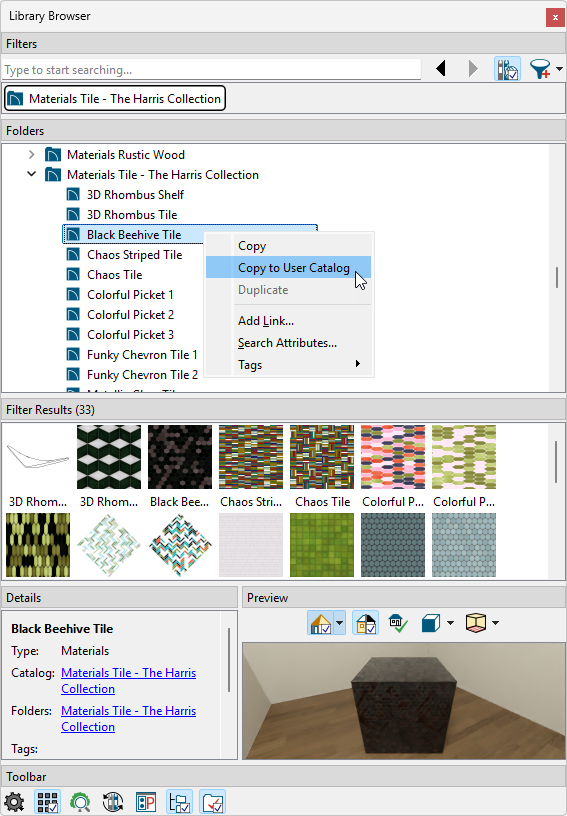Click the Duplicate context menu item

pos(289,290)
